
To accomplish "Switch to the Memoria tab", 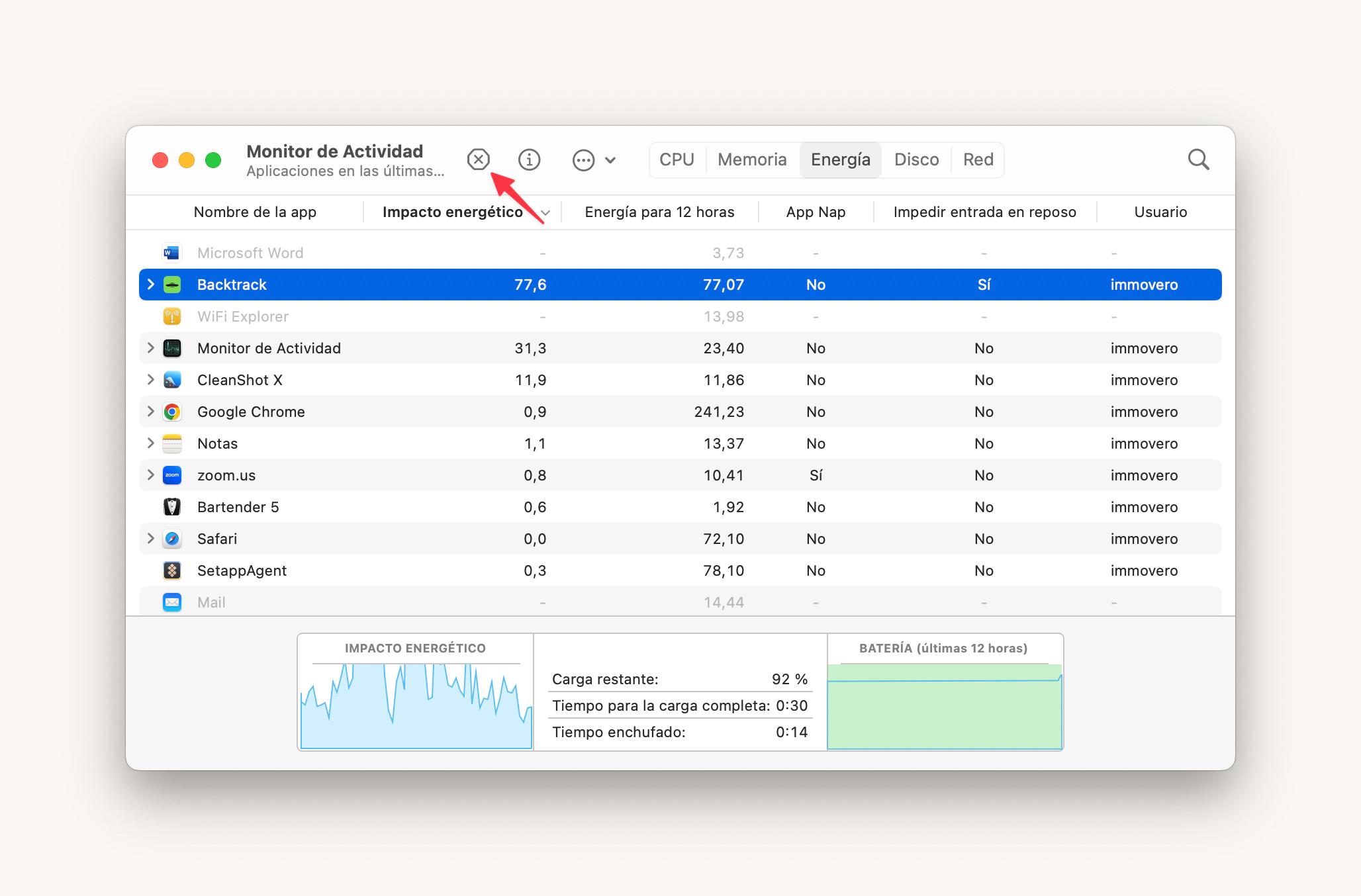I will click(x=752, y=159).
